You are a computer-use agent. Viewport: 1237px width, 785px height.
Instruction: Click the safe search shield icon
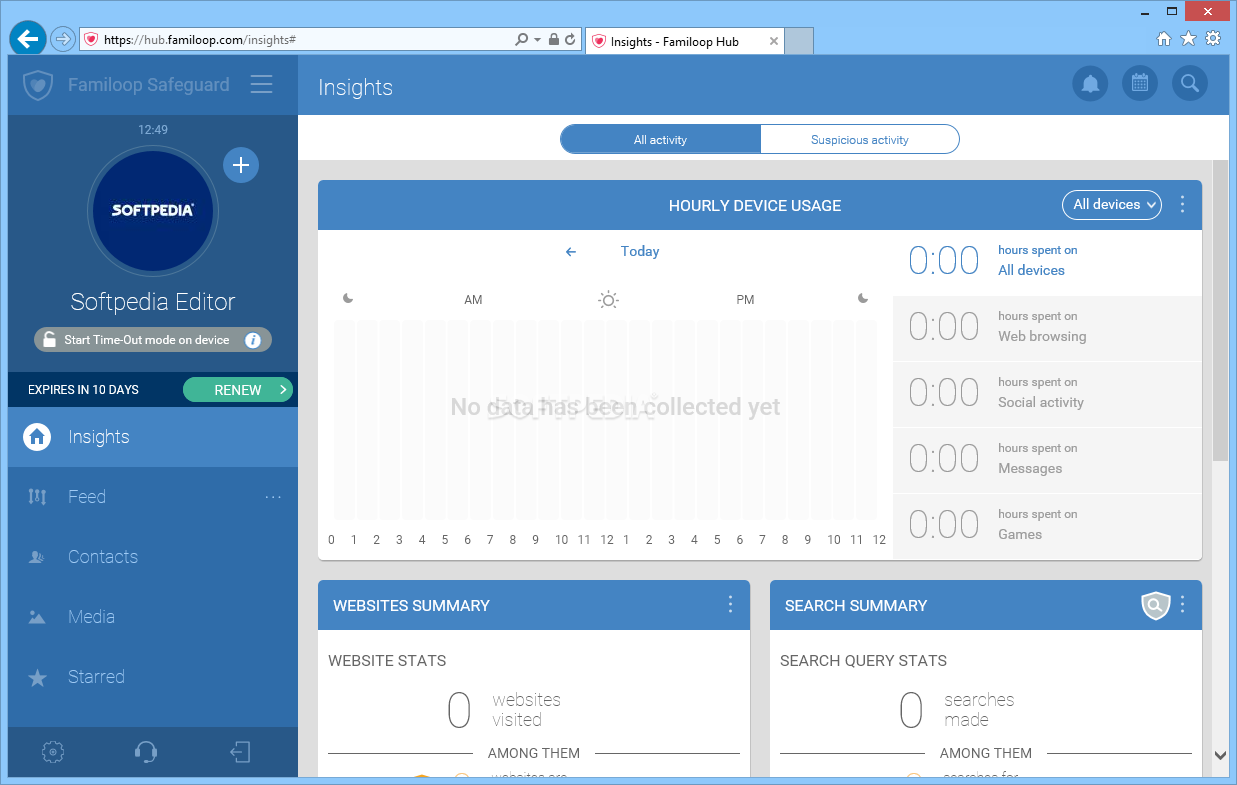click(x=1155, y=605)
